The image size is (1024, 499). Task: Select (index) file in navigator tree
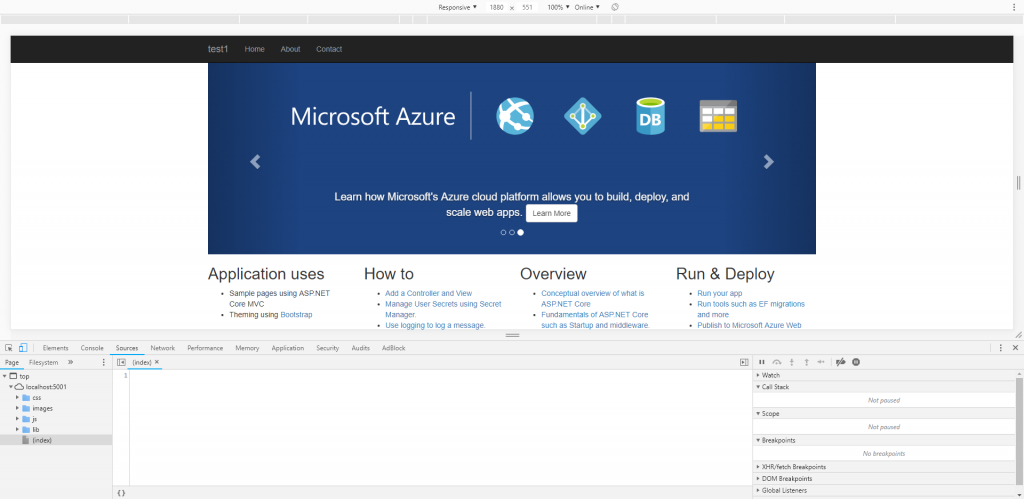56,440
